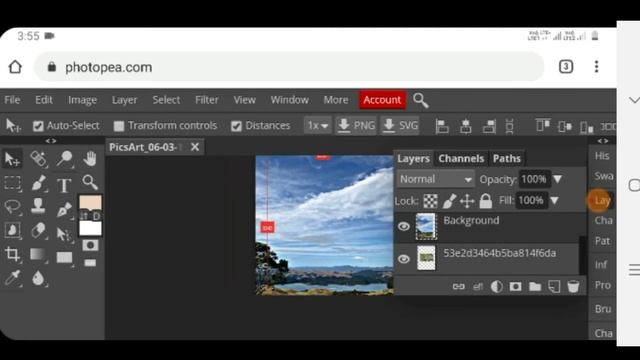This screenshot has width=640, height=360.
Task: Collapse the left toolbox panel arrows
Action: [51, 141]
